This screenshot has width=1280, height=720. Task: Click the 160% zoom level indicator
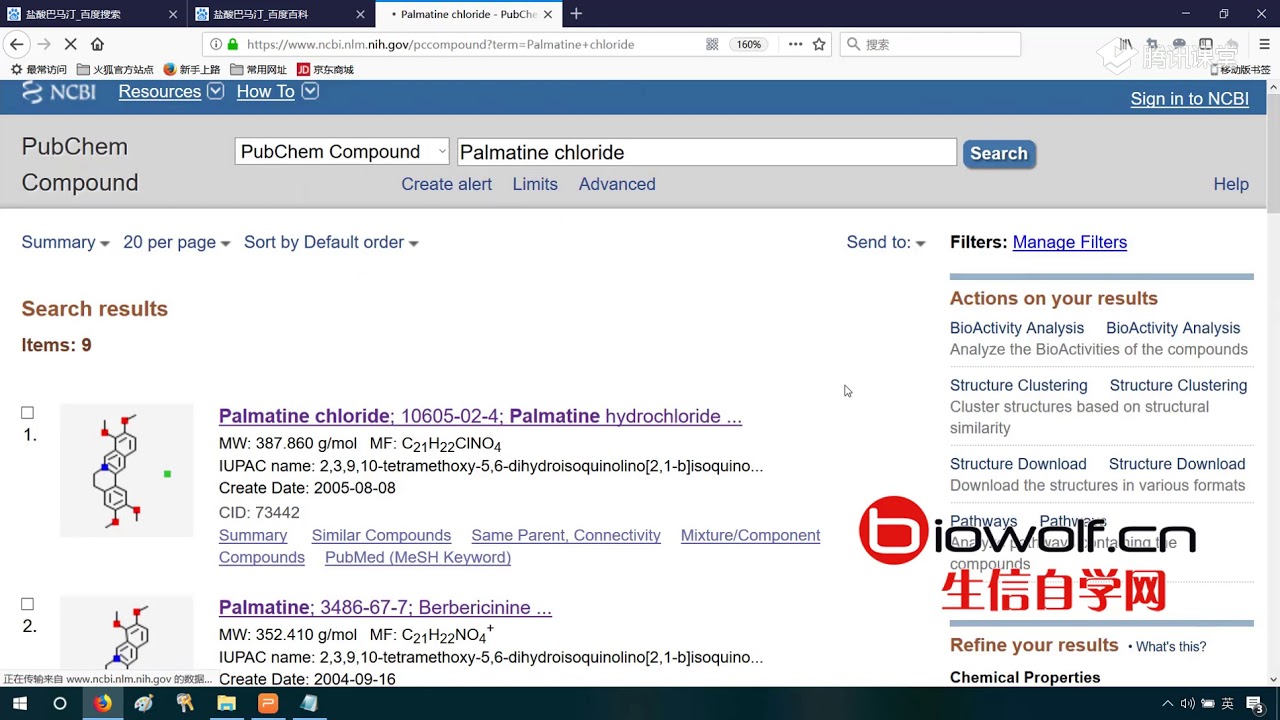749,44
